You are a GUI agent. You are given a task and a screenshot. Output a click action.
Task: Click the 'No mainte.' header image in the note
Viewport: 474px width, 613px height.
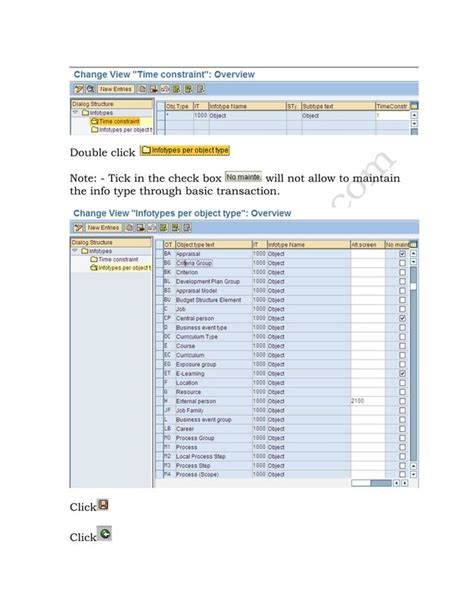[x=243, y=177]
